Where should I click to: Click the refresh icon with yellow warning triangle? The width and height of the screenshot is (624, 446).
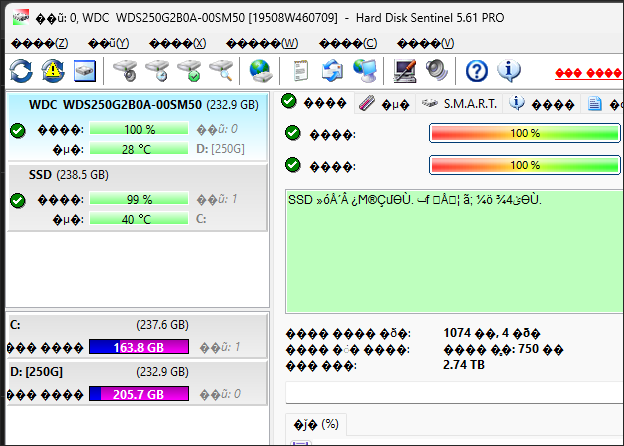click(53, 71)
